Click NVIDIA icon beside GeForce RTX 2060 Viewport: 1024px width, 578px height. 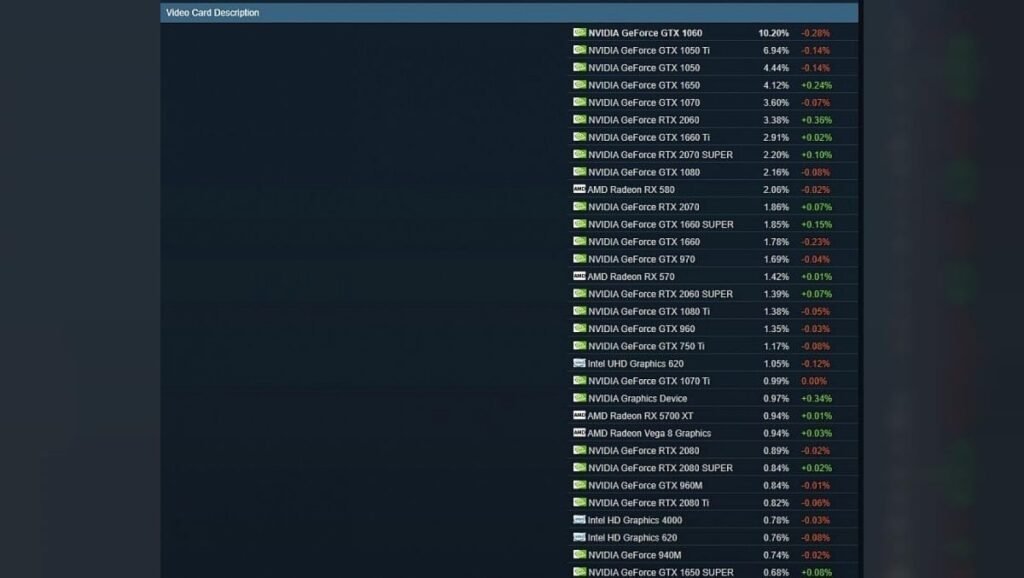pos(579,120)
